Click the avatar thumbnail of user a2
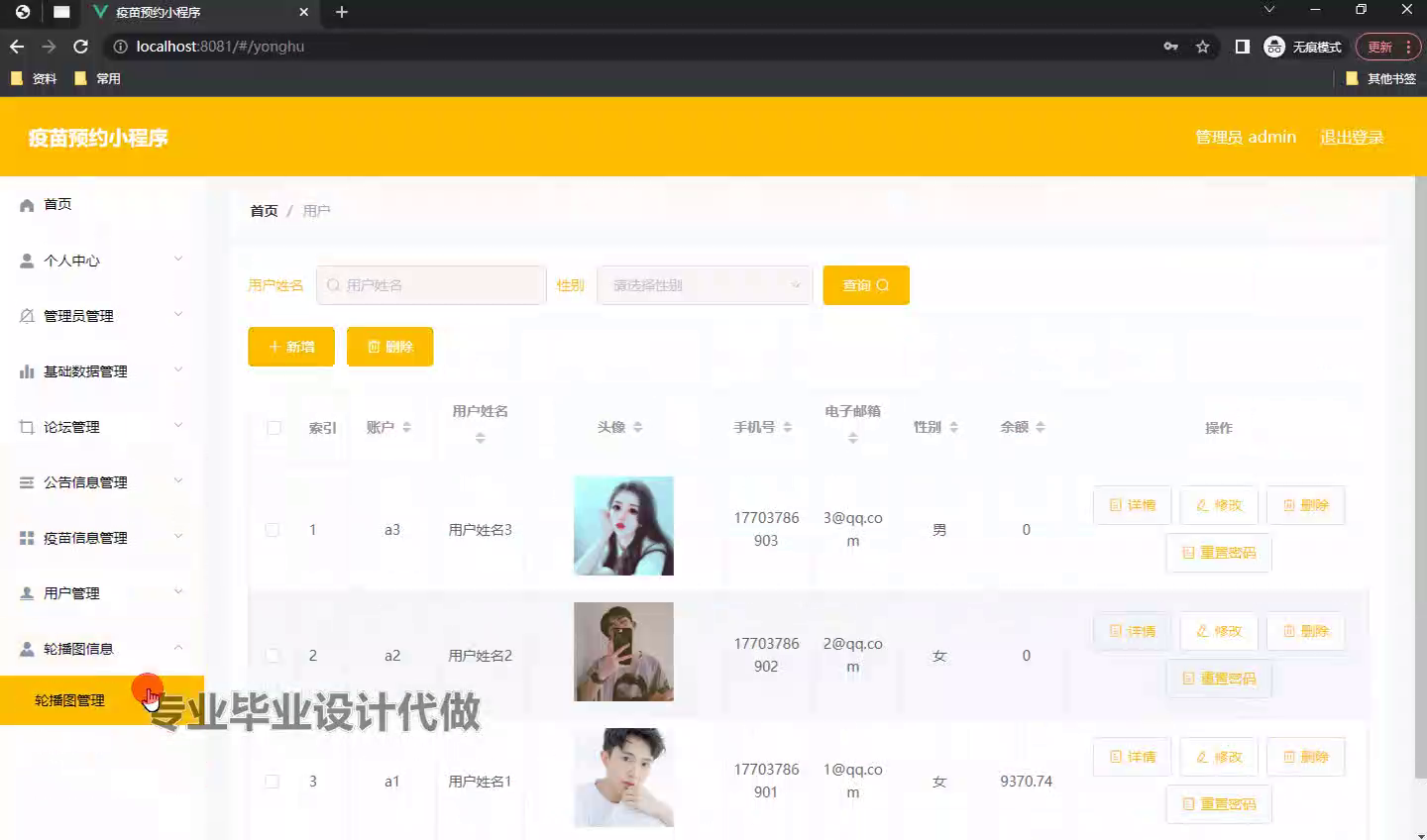The height and width of the screenshot is (840, 1427). (623, 652)
